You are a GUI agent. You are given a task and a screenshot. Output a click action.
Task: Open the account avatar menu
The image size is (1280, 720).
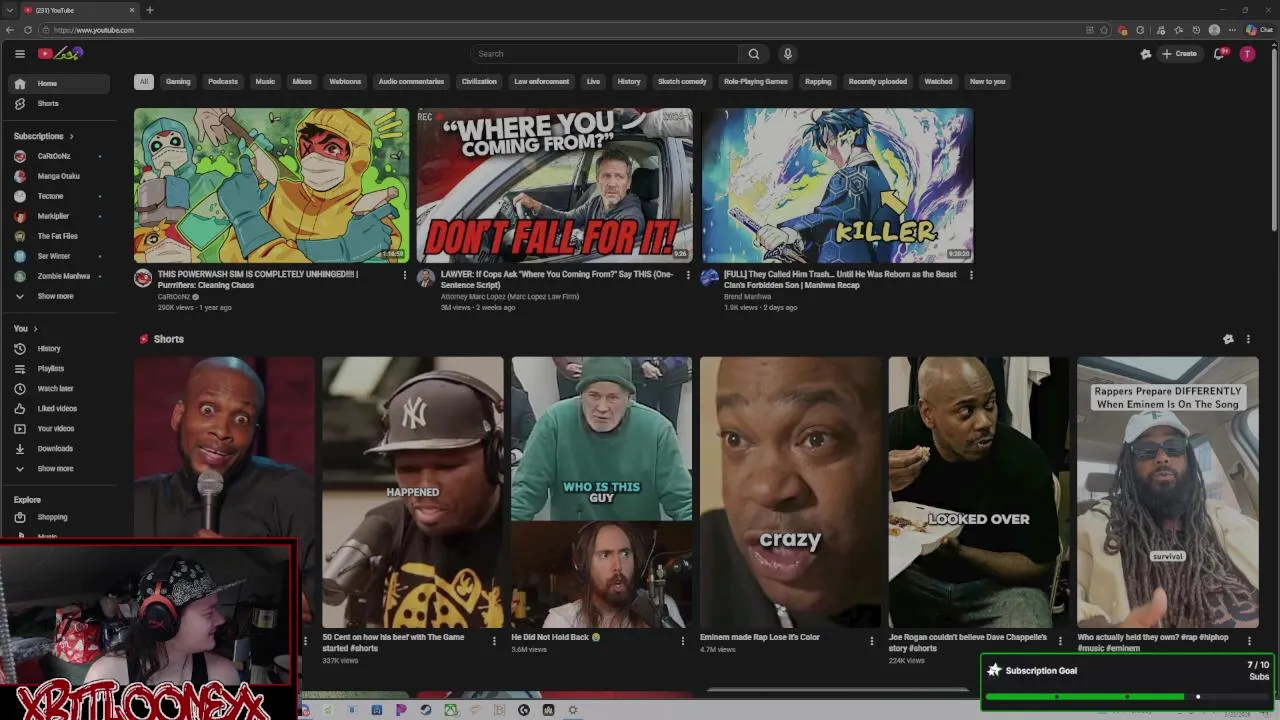tap(1247, 54)
